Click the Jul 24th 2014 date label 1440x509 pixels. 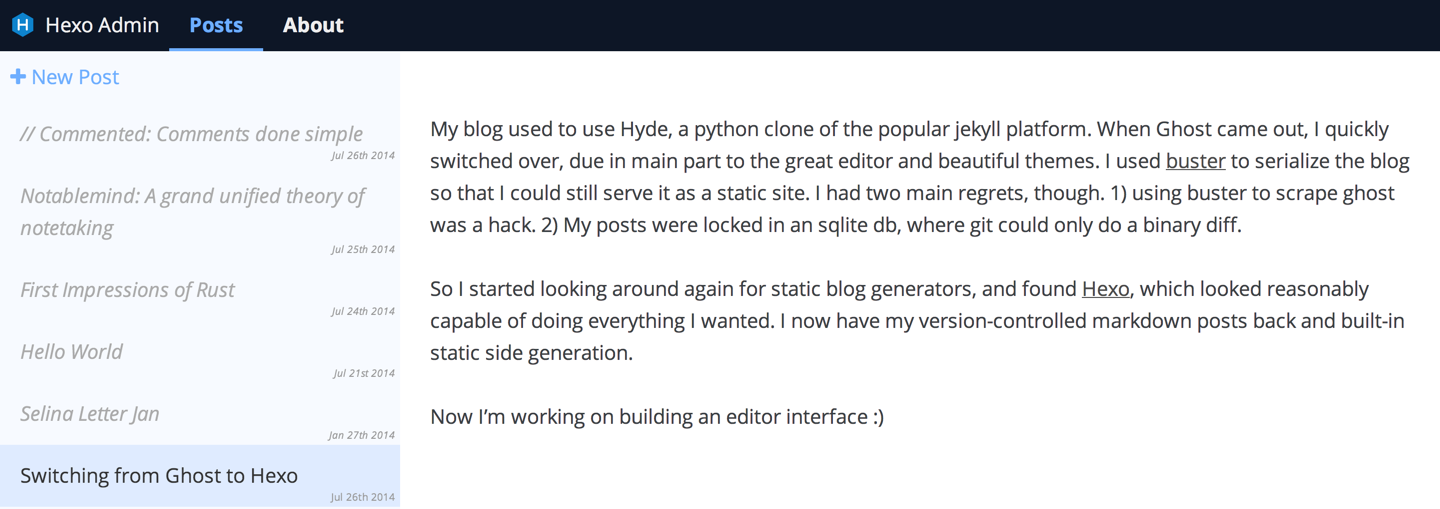[x=363, y=311]
